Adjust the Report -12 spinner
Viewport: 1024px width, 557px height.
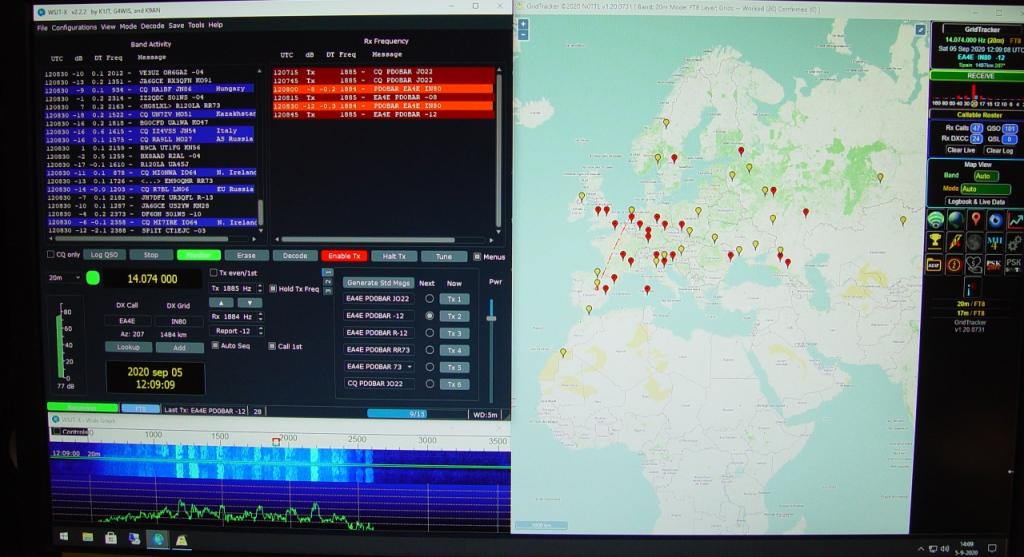click(x=260, y=331)
